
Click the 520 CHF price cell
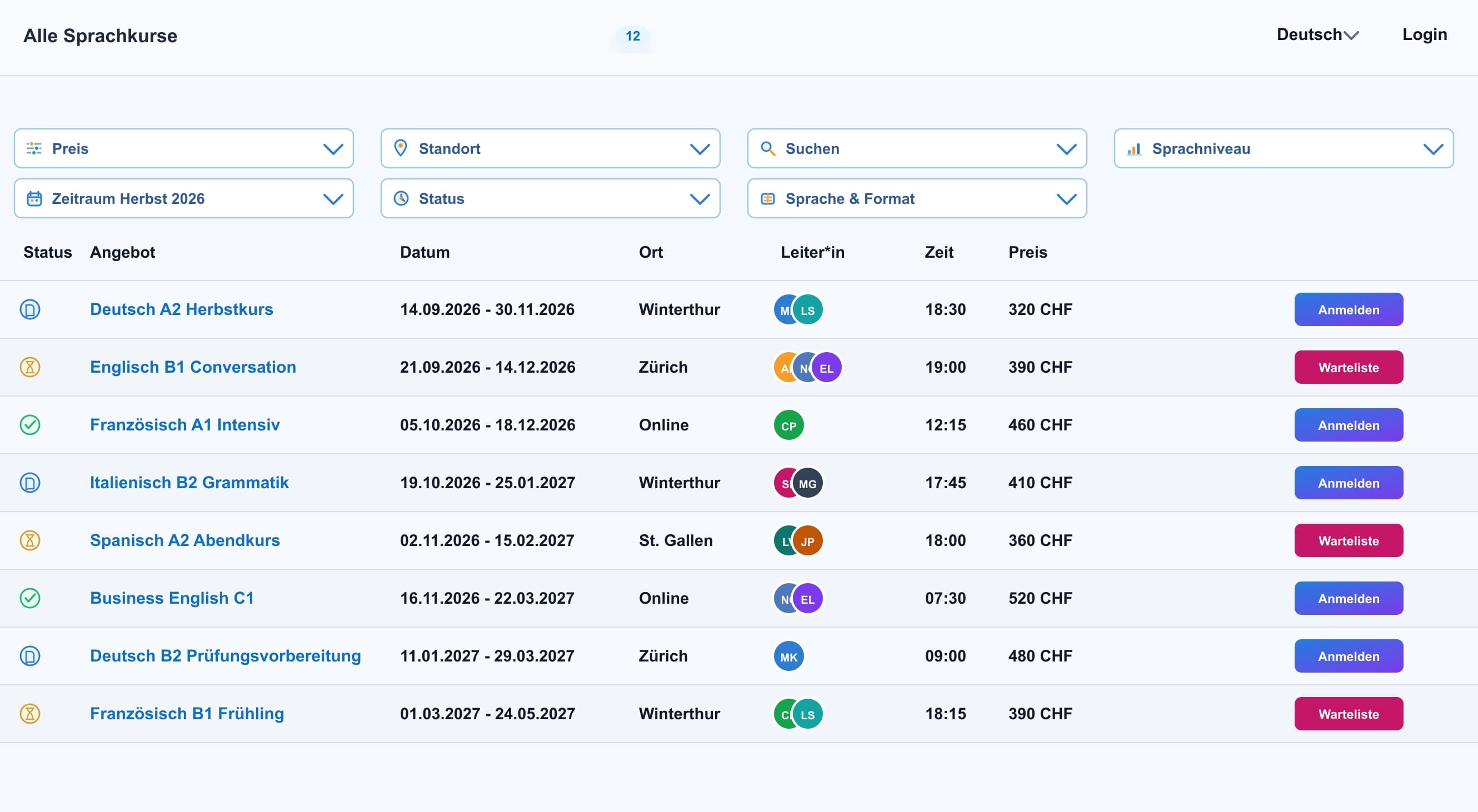click(1040, 599)
